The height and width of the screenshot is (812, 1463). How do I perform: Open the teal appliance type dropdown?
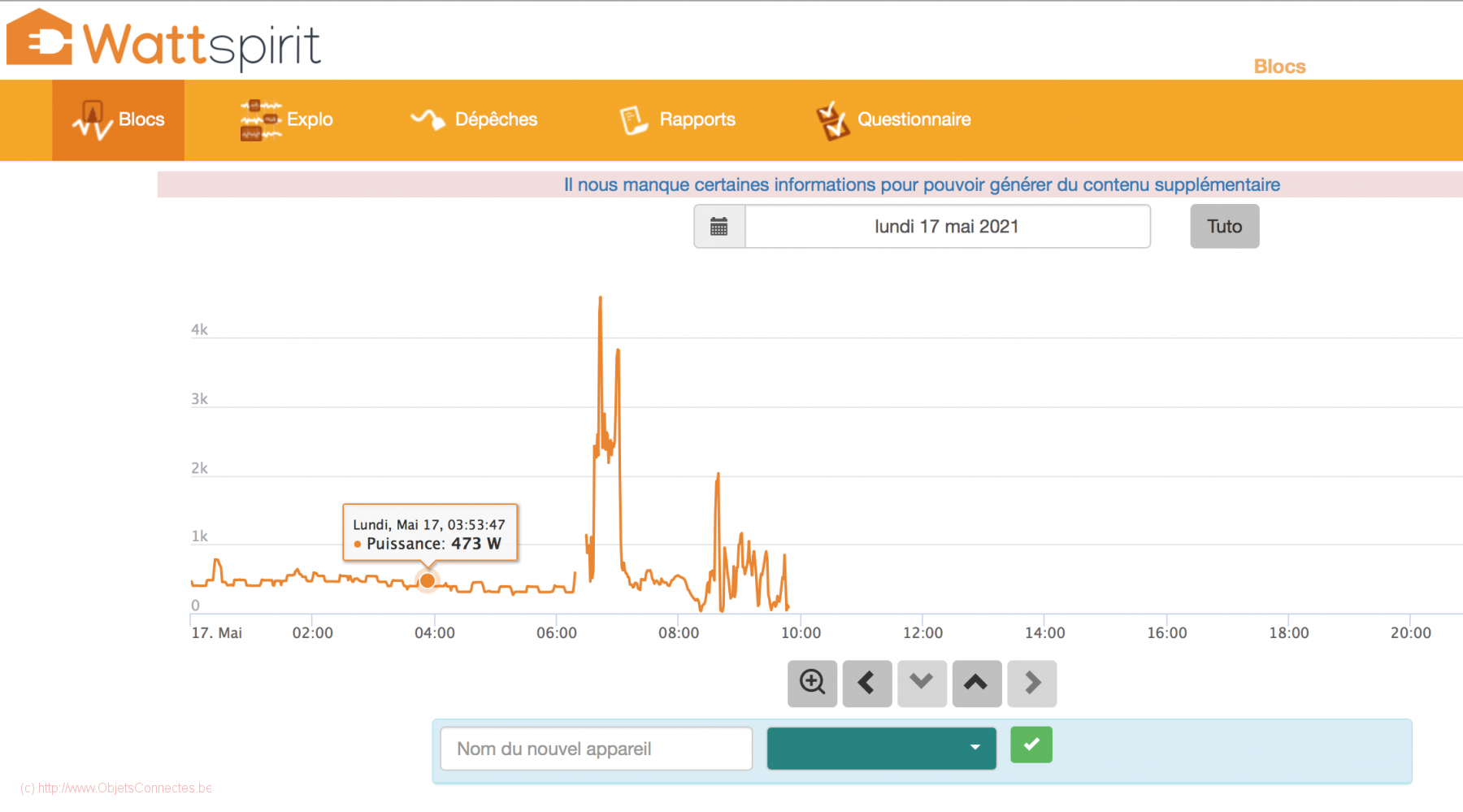[882, 749]
